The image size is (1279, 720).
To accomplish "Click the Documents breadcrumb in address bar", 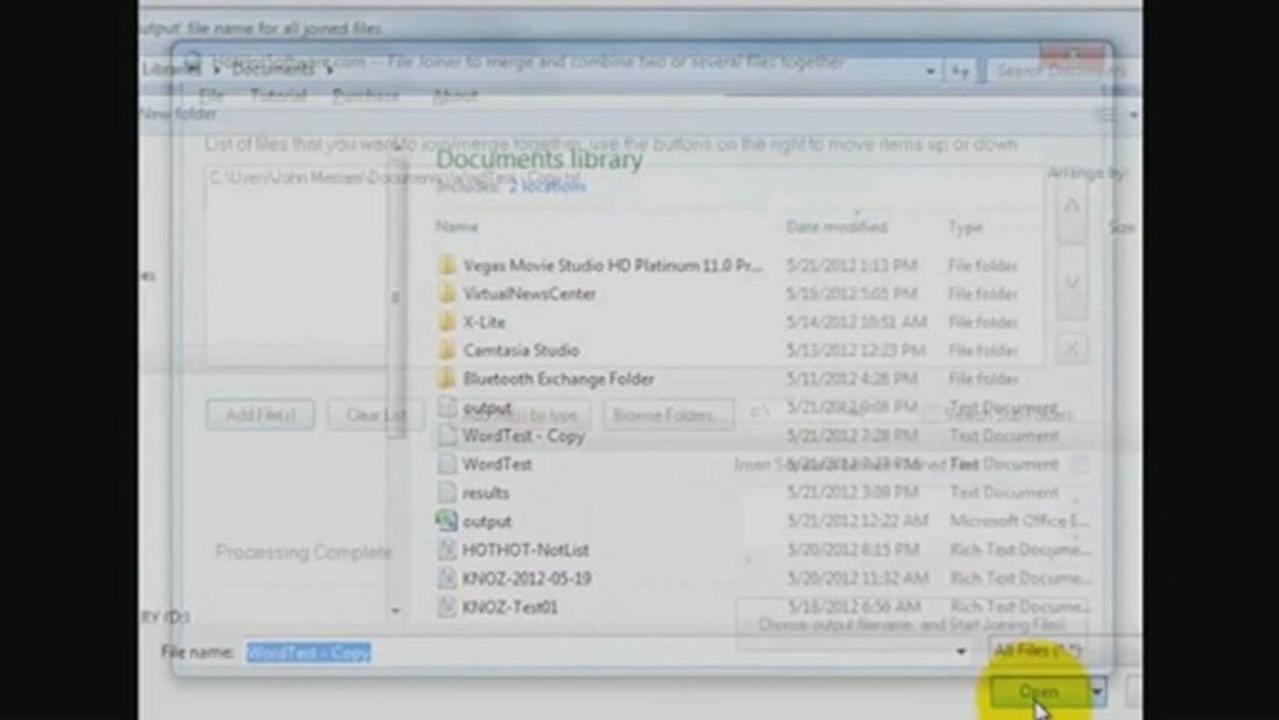I will pos(272,70).
